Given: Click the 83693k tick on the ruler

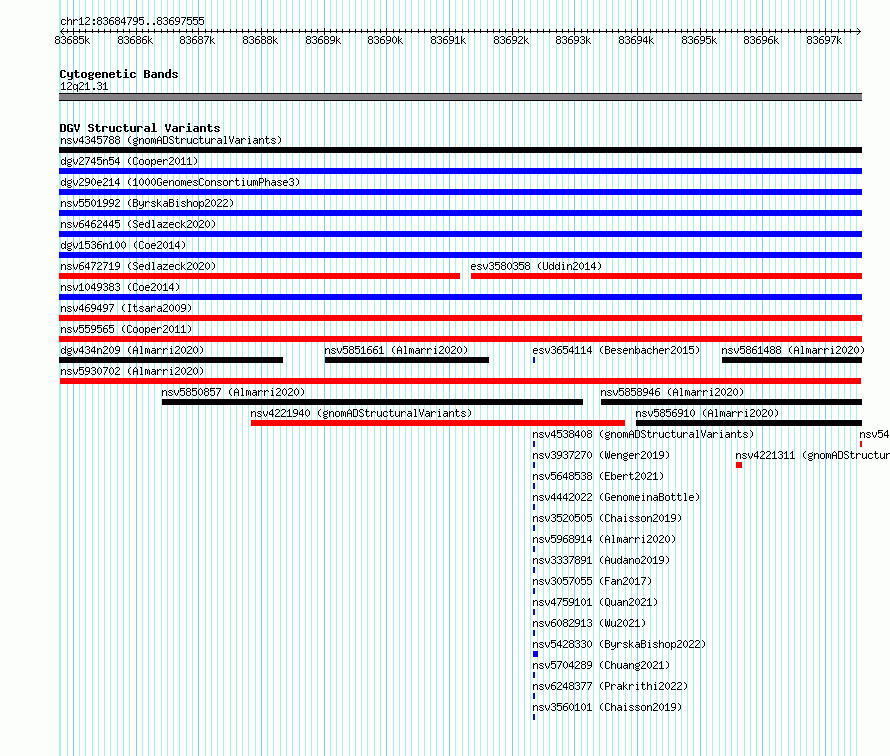Looking at the screenshot, I should point(573,40).
